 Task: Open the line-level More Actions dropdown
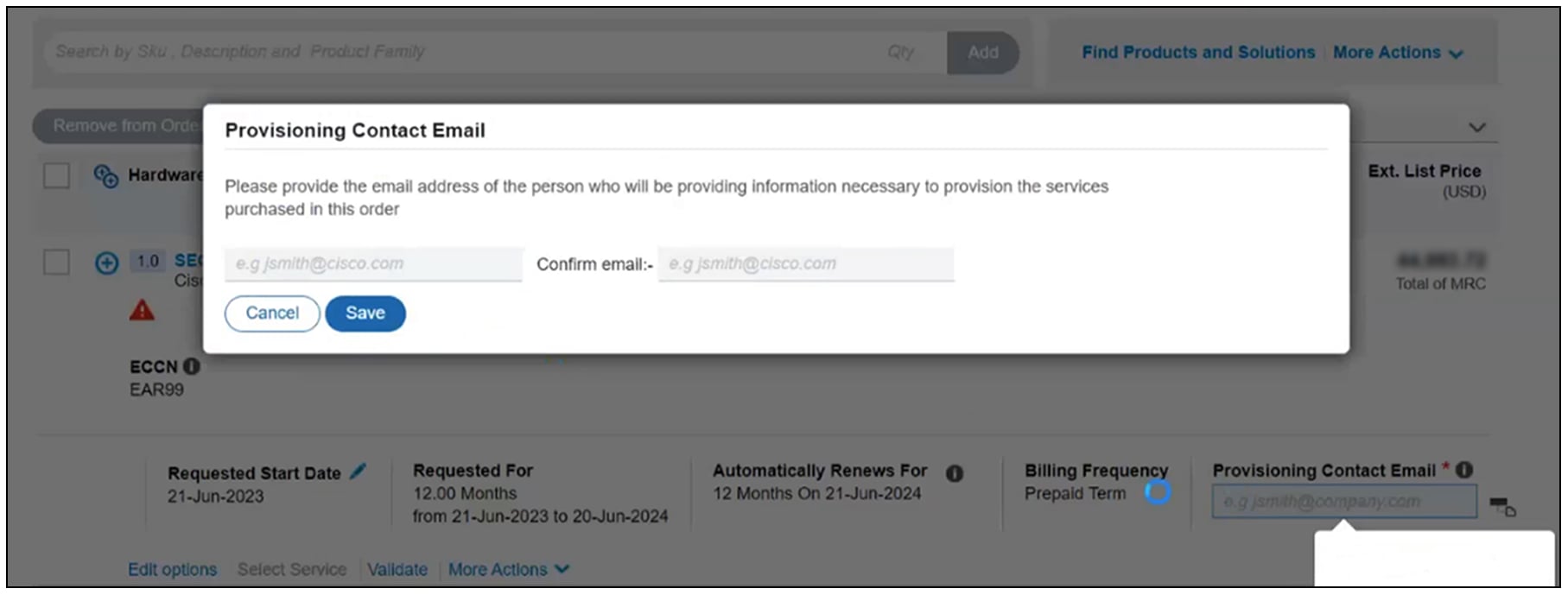click(x=508, y=569)
